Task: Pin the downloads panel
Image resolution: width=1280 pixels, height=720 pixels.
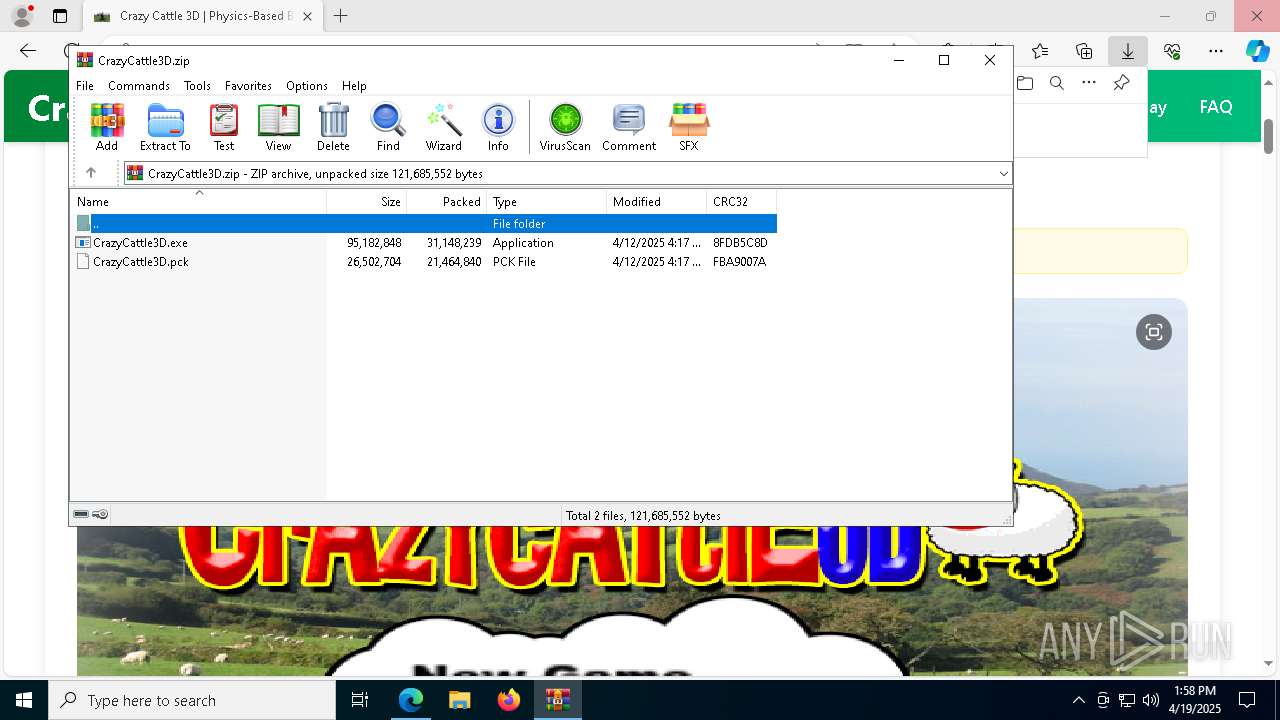Action: [x=1121, y=83]
